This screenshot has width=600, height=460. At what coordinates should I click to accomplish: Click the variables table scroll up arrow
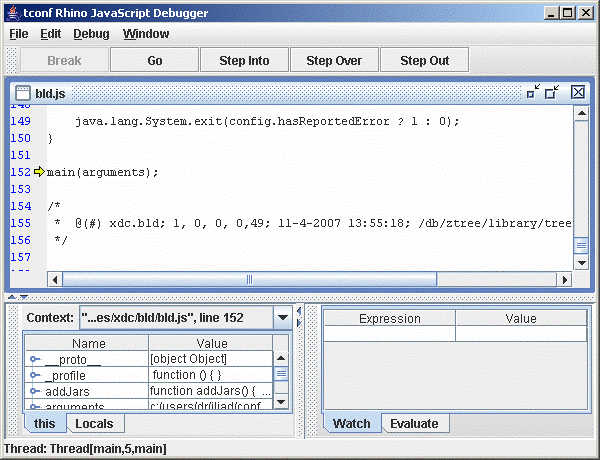coord(281,358)
